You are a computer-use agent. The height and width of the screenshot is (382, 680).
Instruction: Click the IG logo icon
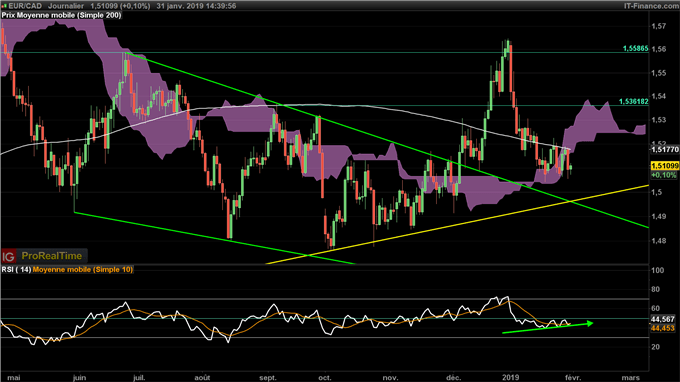click(x=8, y=256)
